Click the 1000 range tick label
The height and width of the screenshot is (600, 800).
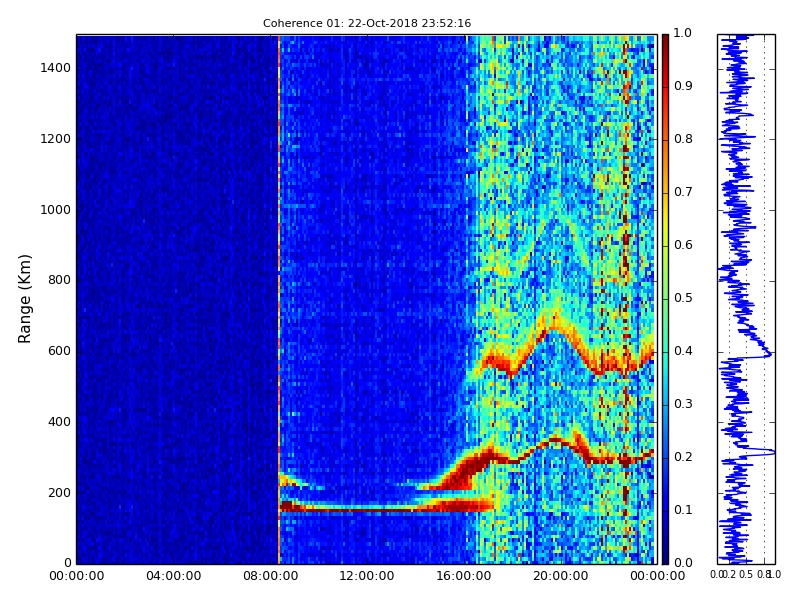[56, 210]
